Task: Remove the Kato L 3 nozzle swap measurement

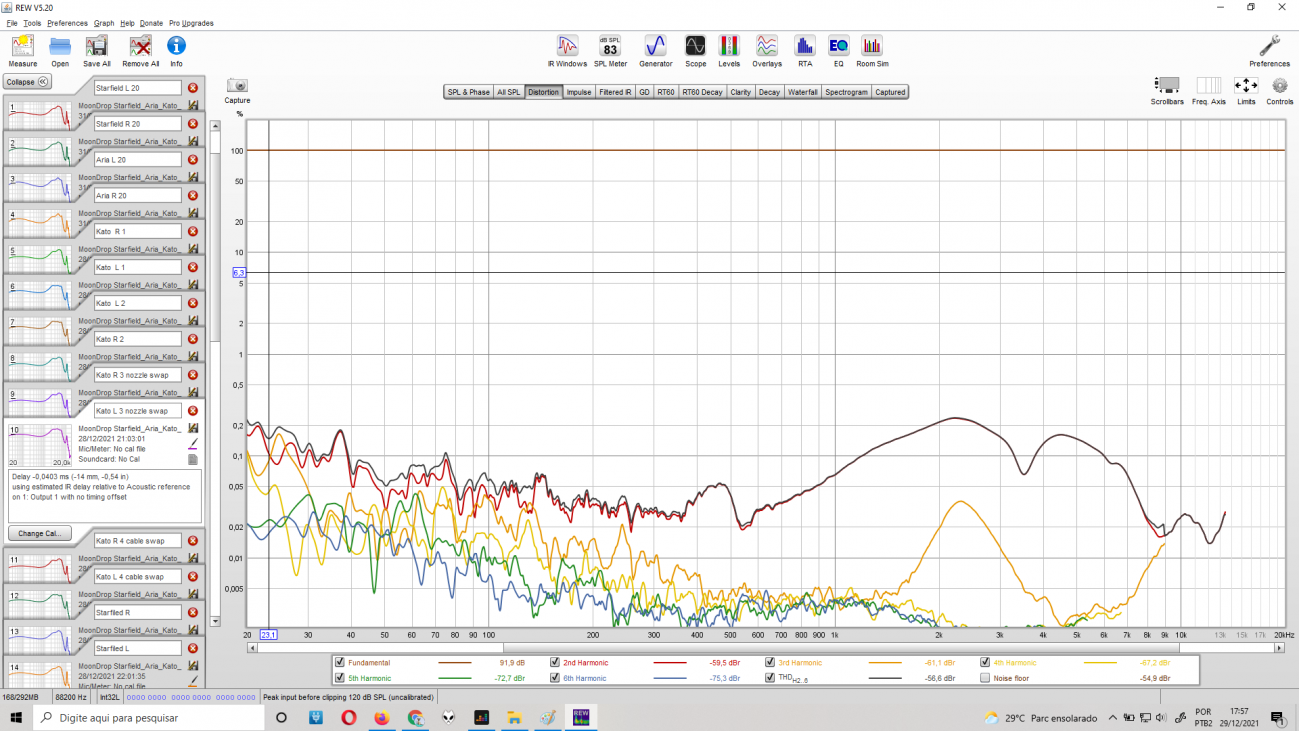Action: (x=193, y=411)
